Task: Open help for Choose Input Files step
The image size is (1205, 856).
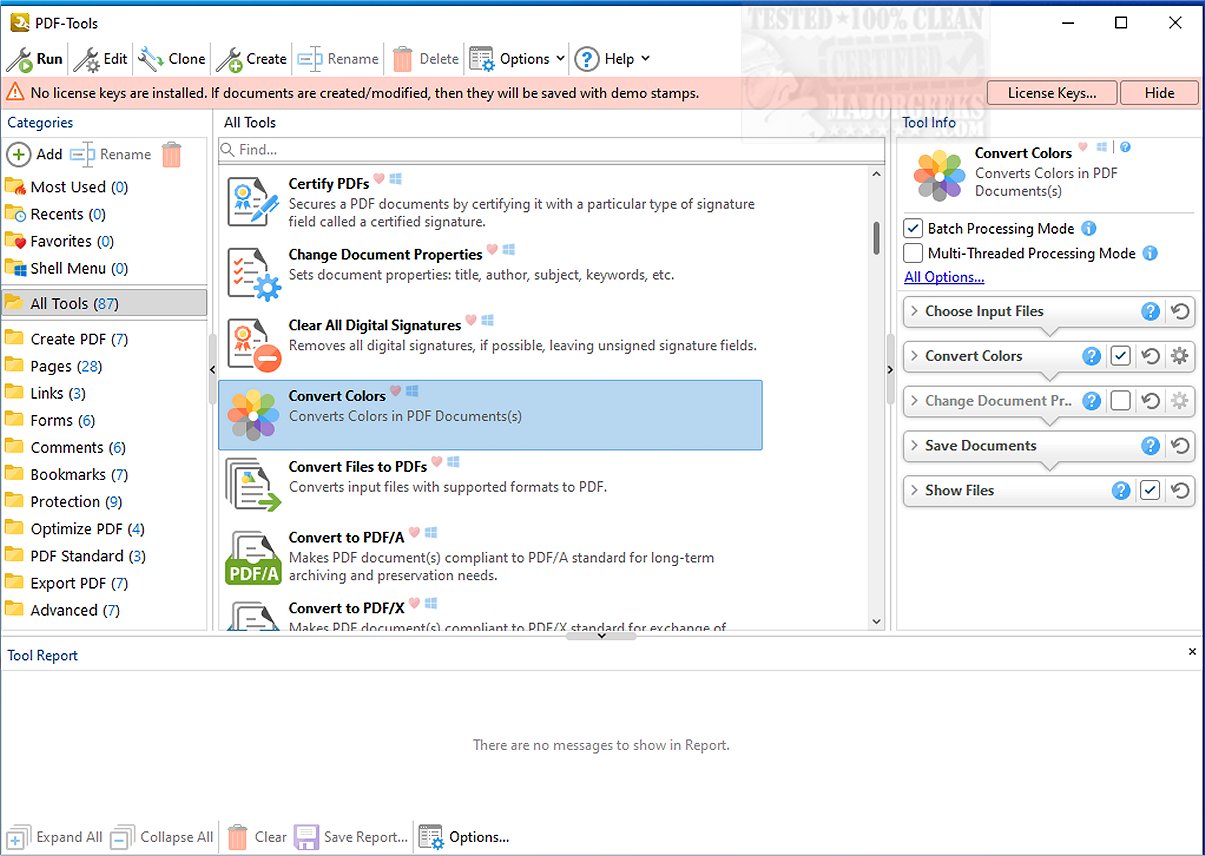Action: tap(1151, 311)
